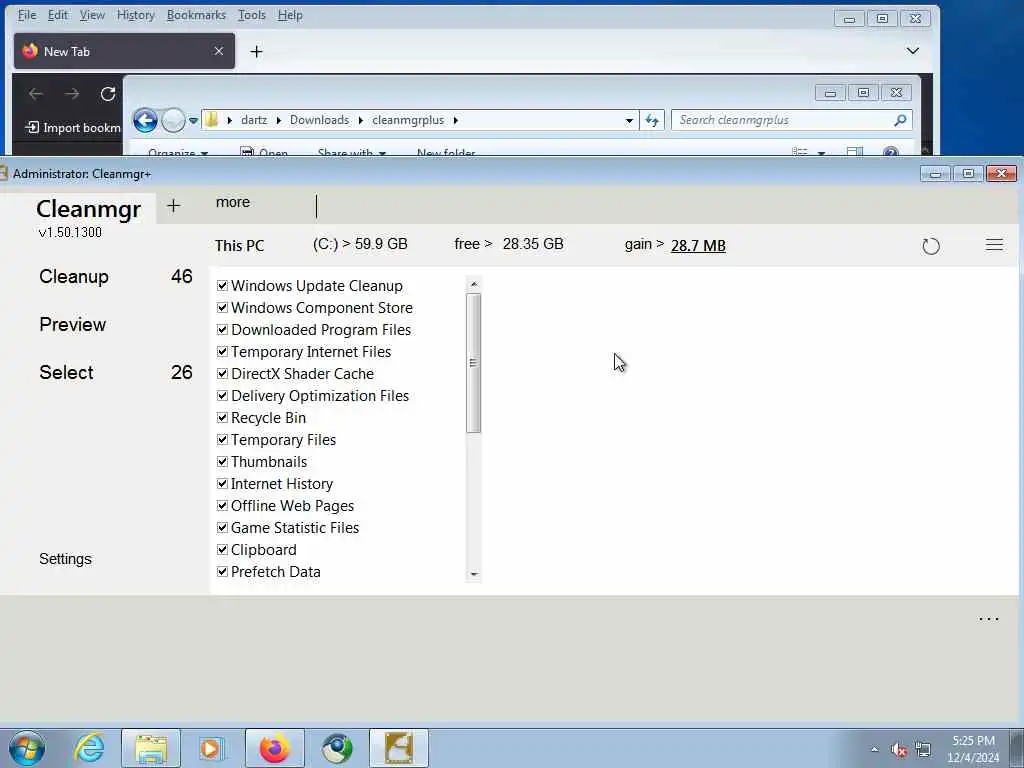The width and height of the screenshot is (1024, 768).
Task: Click Preview in the Cleanmgr+ sidebar
Action: [72, 325]
